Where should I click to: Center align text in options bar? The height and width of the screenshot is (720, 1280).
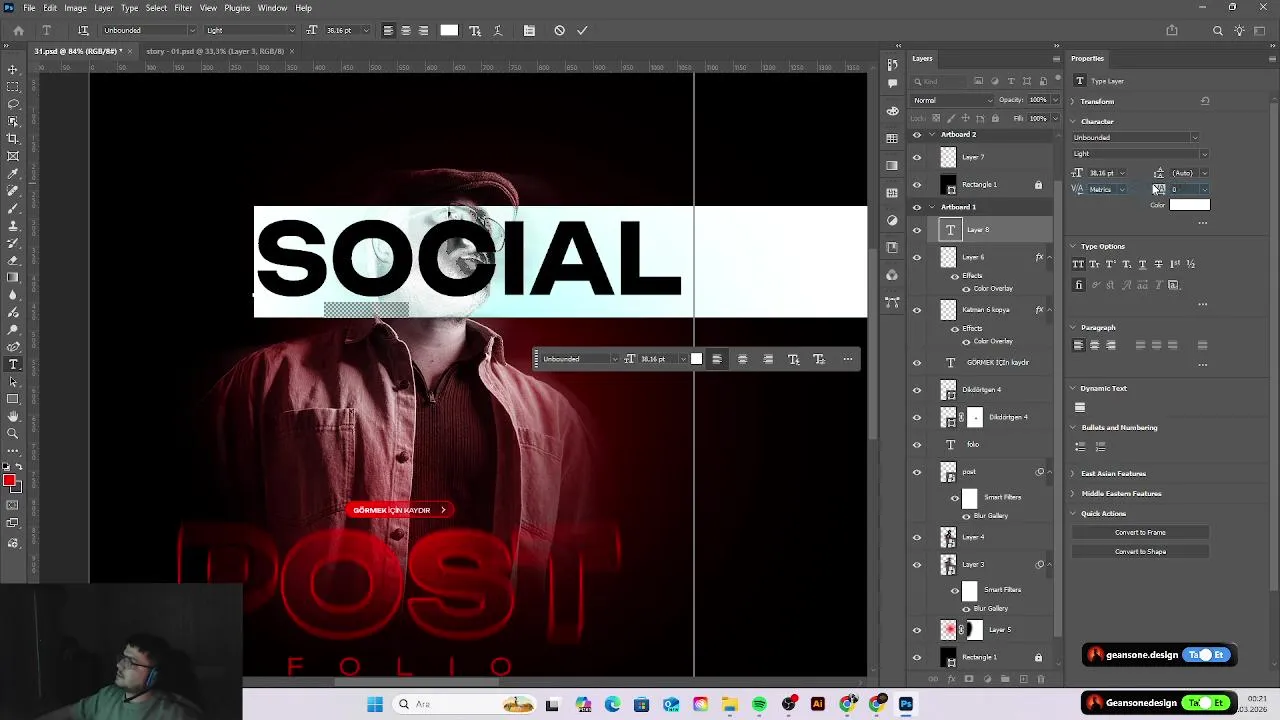406,30
